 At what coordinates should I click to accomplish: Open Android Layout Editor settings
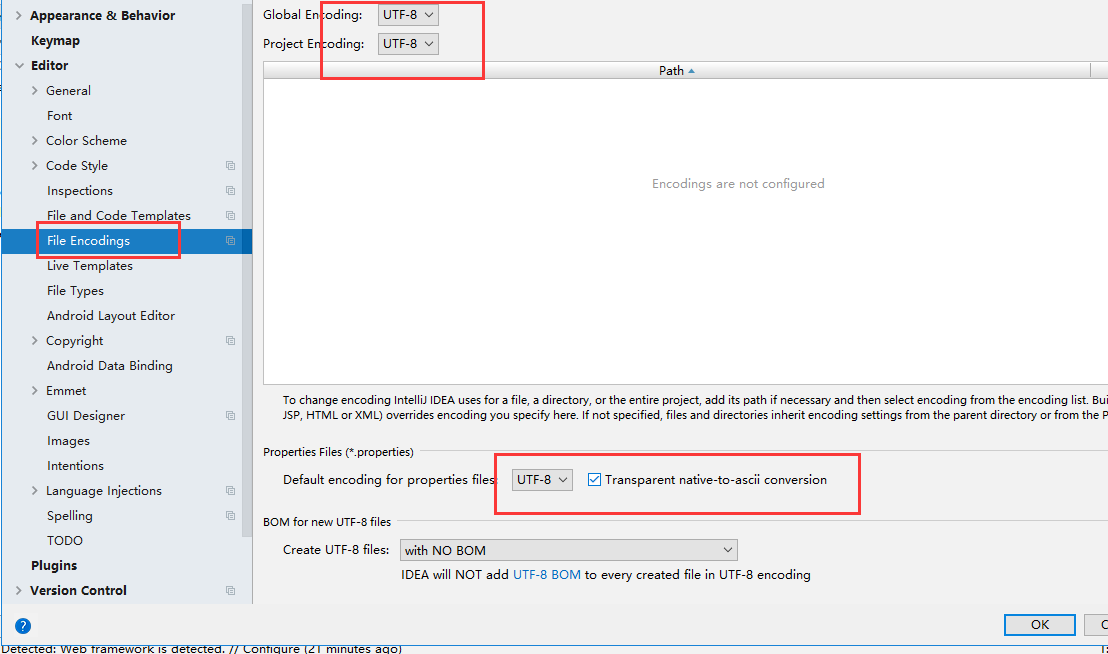coord(111,316)
